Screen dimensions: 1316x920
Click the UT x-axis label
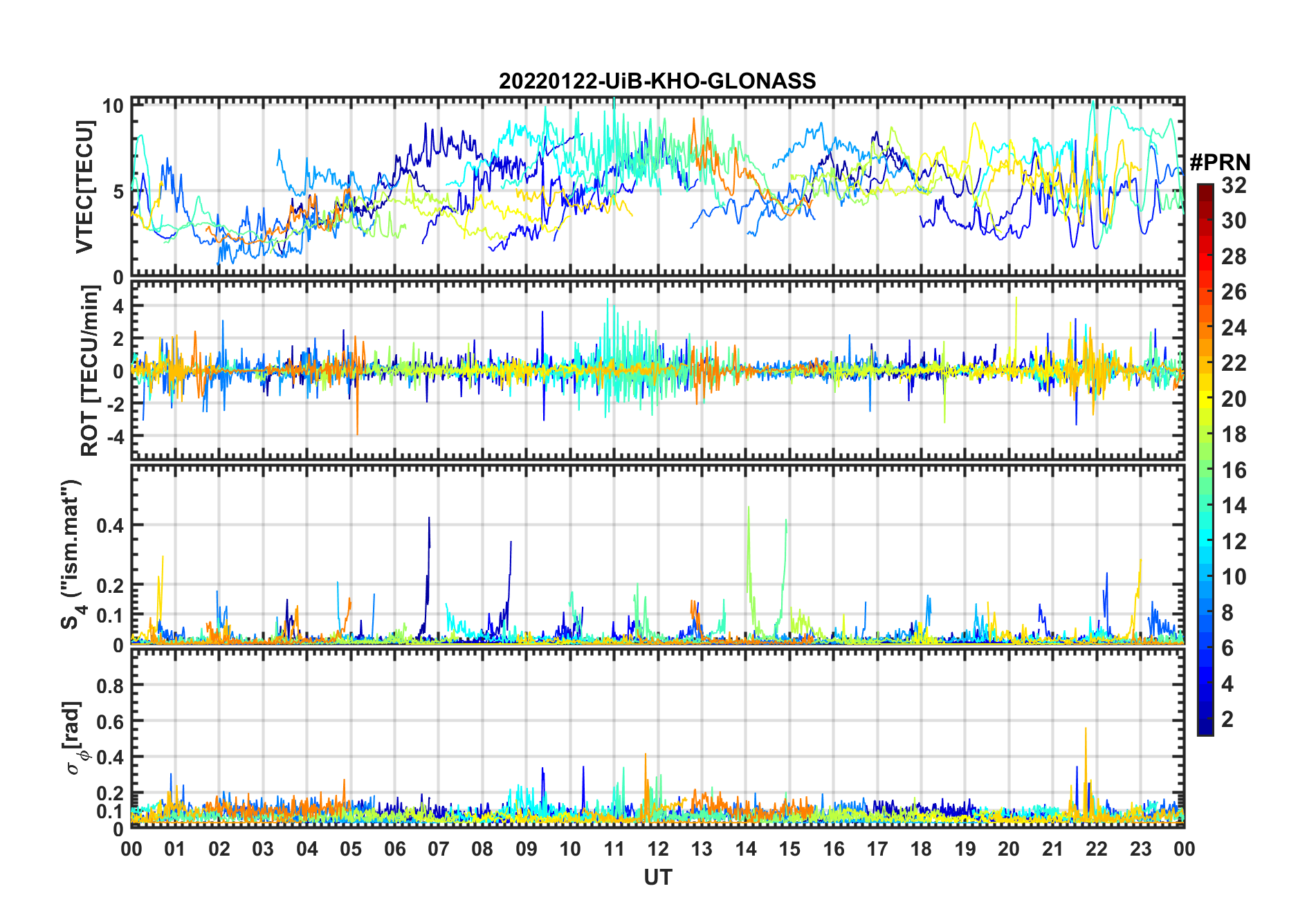(x=657, y=878)
